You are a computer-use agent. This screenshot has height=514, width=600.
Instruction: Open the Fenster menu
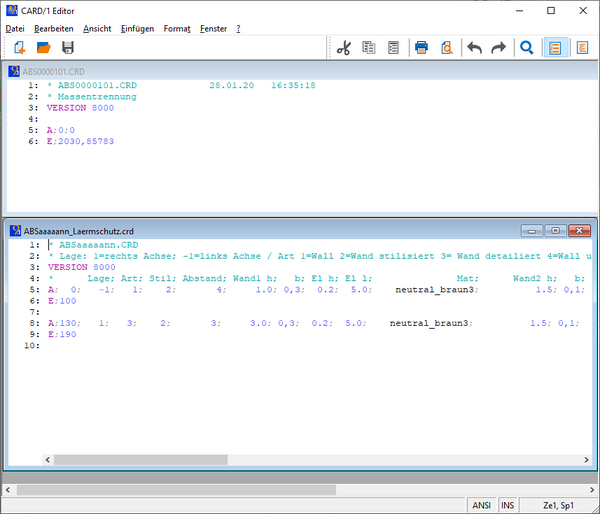point(214,29)
